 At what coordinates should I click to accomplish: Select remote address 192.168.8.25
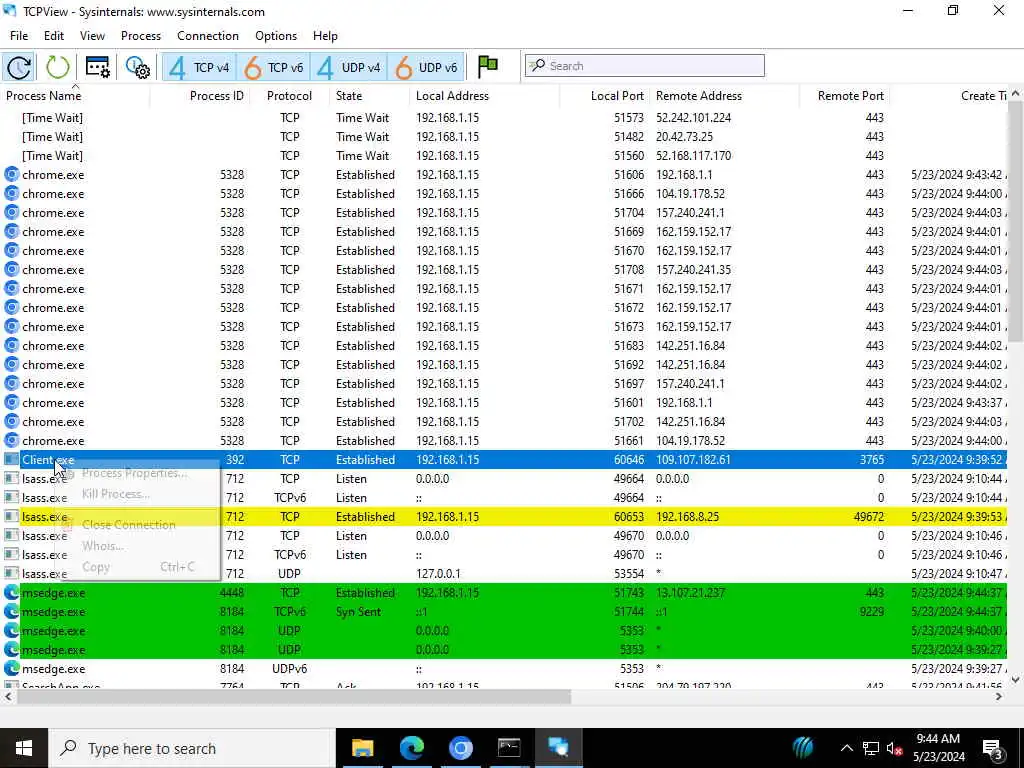click(x=687, y=517)
